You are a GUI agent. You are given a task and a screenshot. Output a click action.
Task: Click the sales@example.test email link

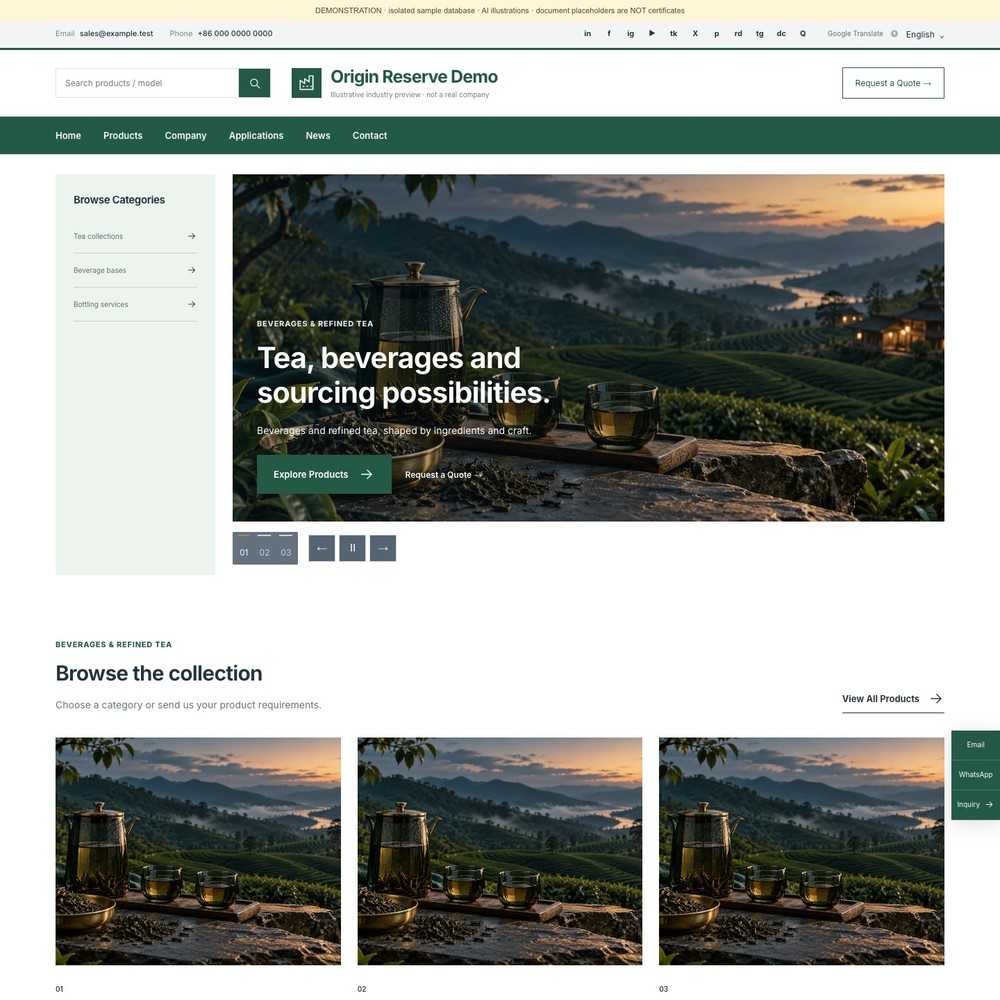(116, 34)
